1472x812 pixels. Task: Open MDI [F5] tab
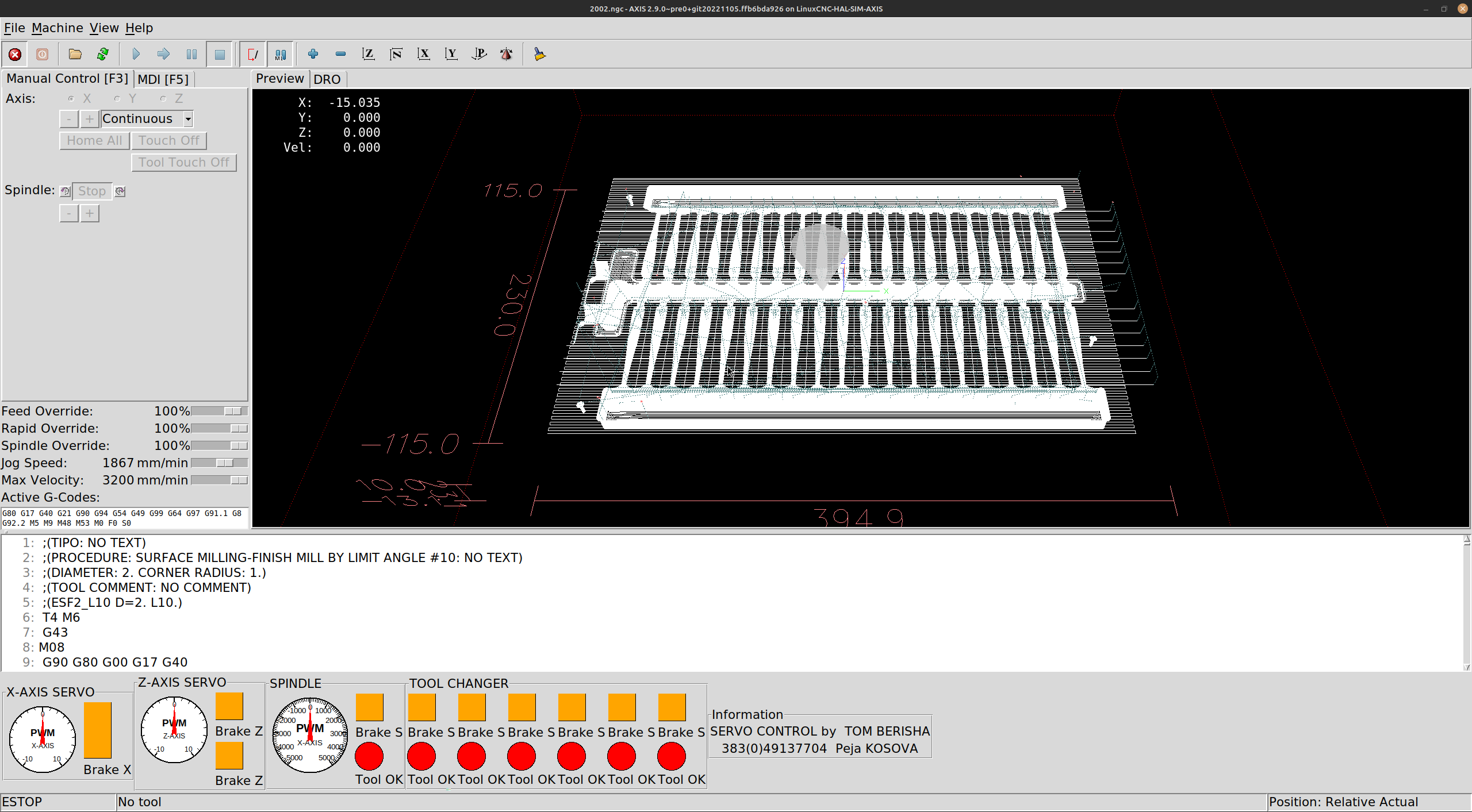163,79
